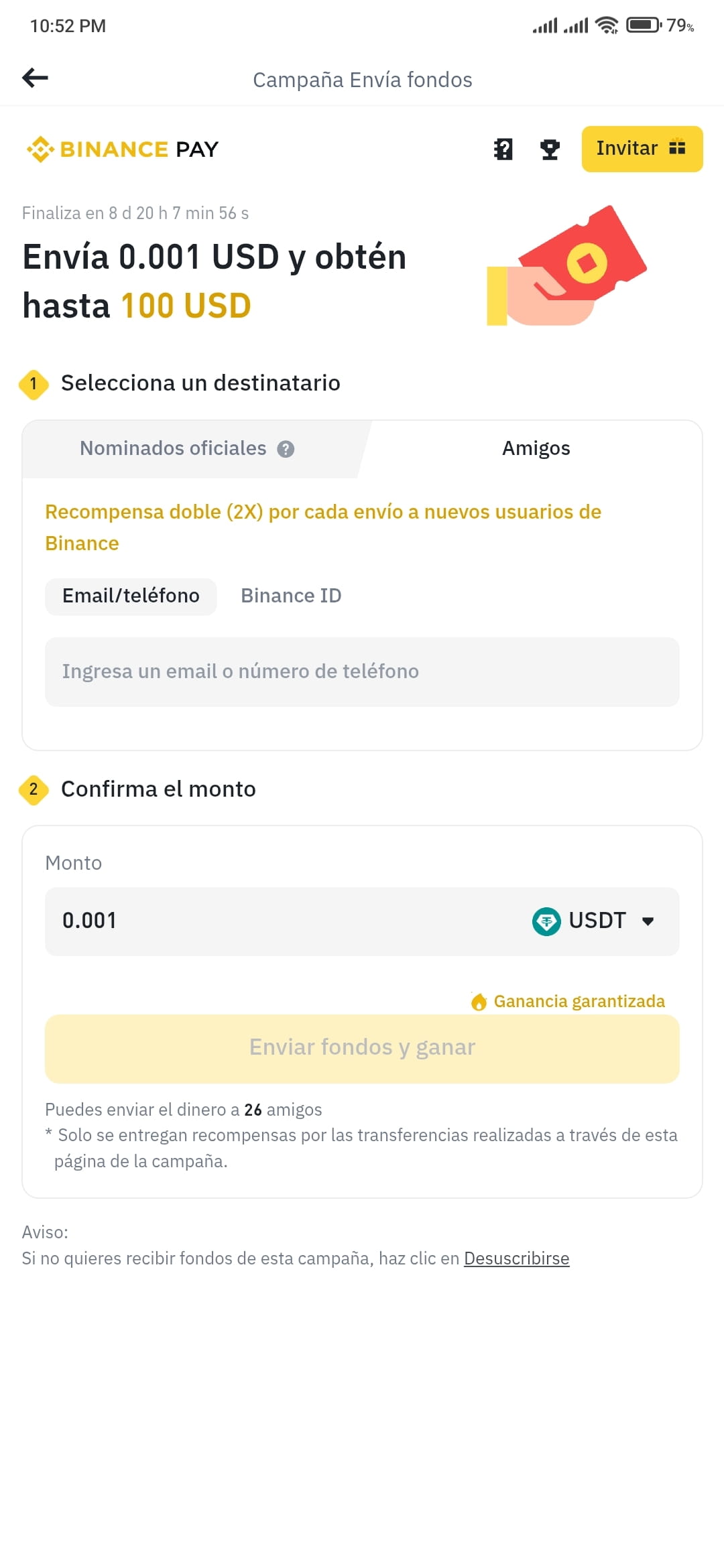Open the help question-mark document icon
The width and height of the screenshot is (724, 1568).
[503, 149]
